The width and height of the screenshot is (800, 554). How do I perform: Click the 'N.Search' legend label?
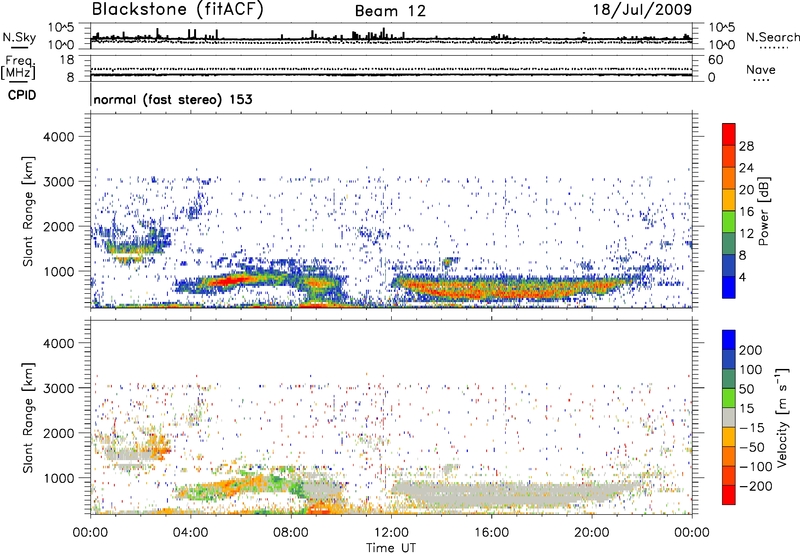(x=772, y=37)
